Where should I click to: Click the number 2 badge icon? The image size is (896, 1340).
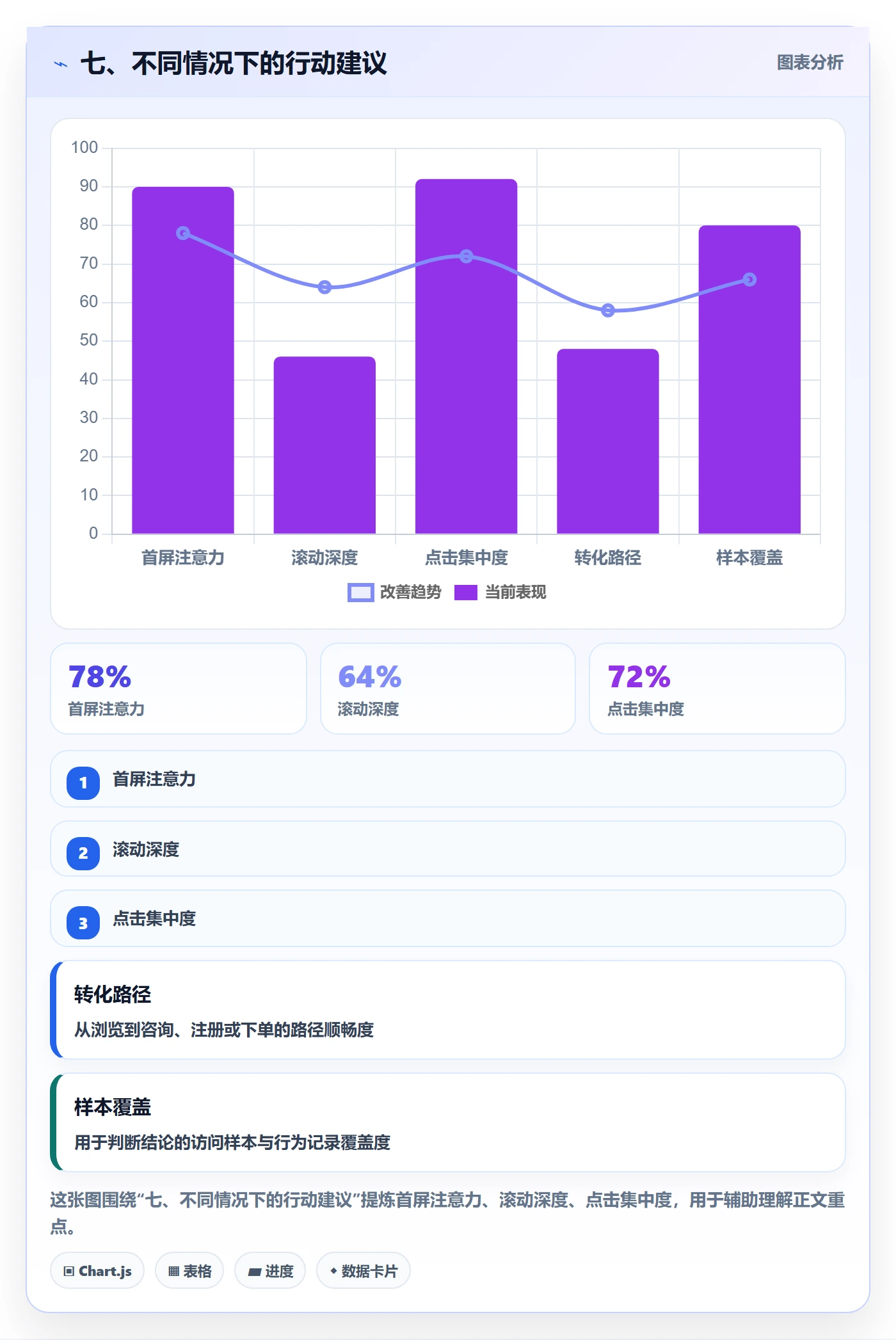[83, 853]
